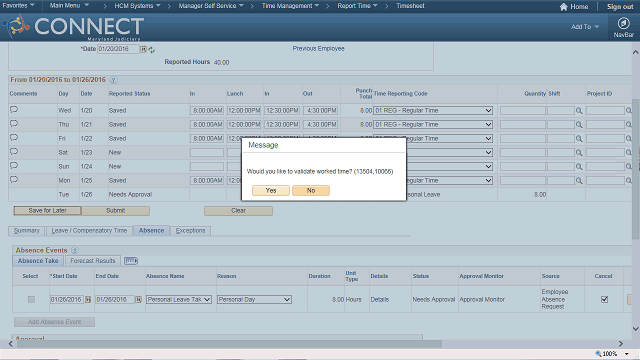The image size is (640, 360).
Task: Open the Approval Monitor link
Action: (482, 300)
